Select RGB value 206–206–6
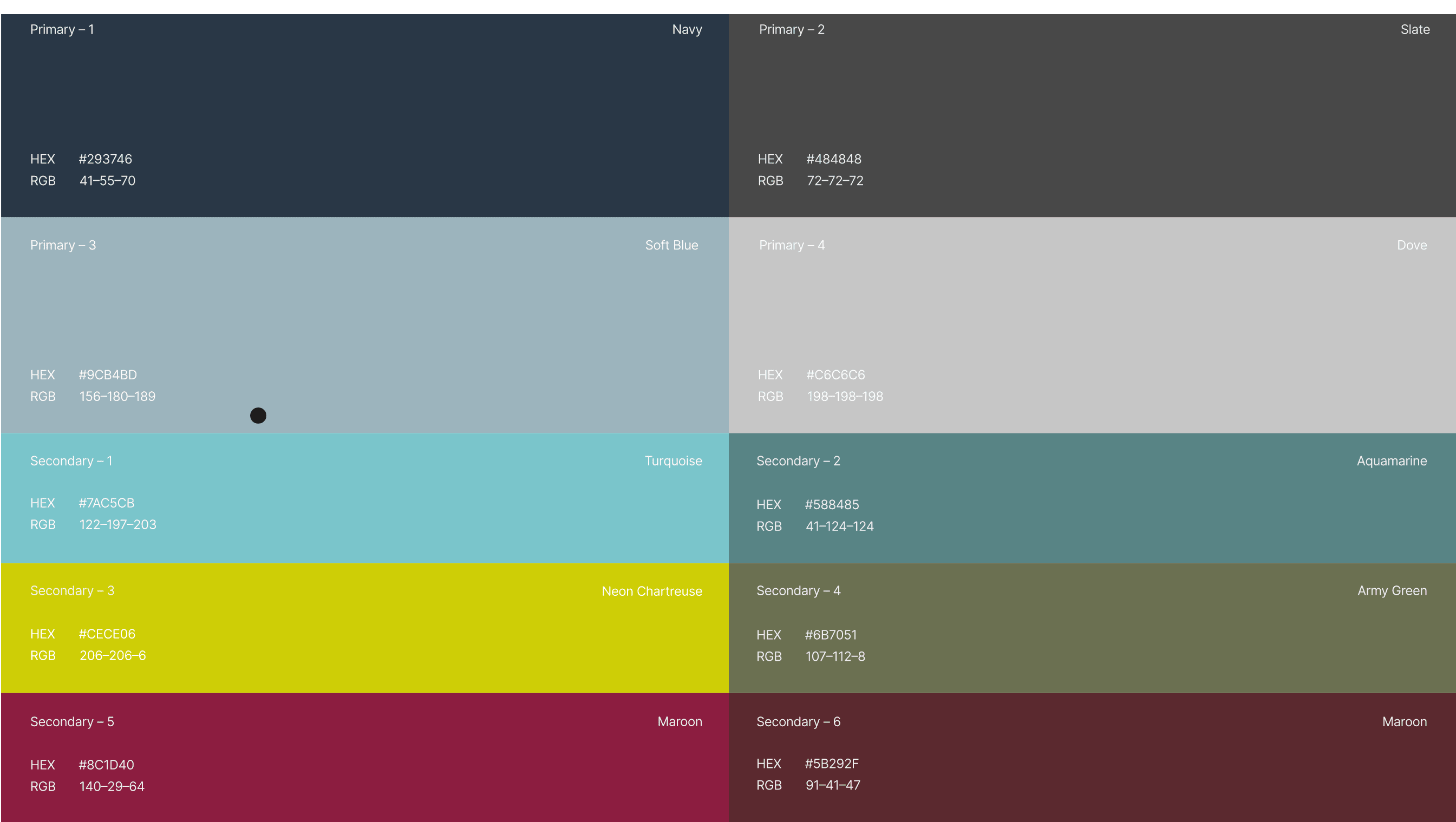The width and height of the screenshot is (1456, 822). tap(113, 656)
